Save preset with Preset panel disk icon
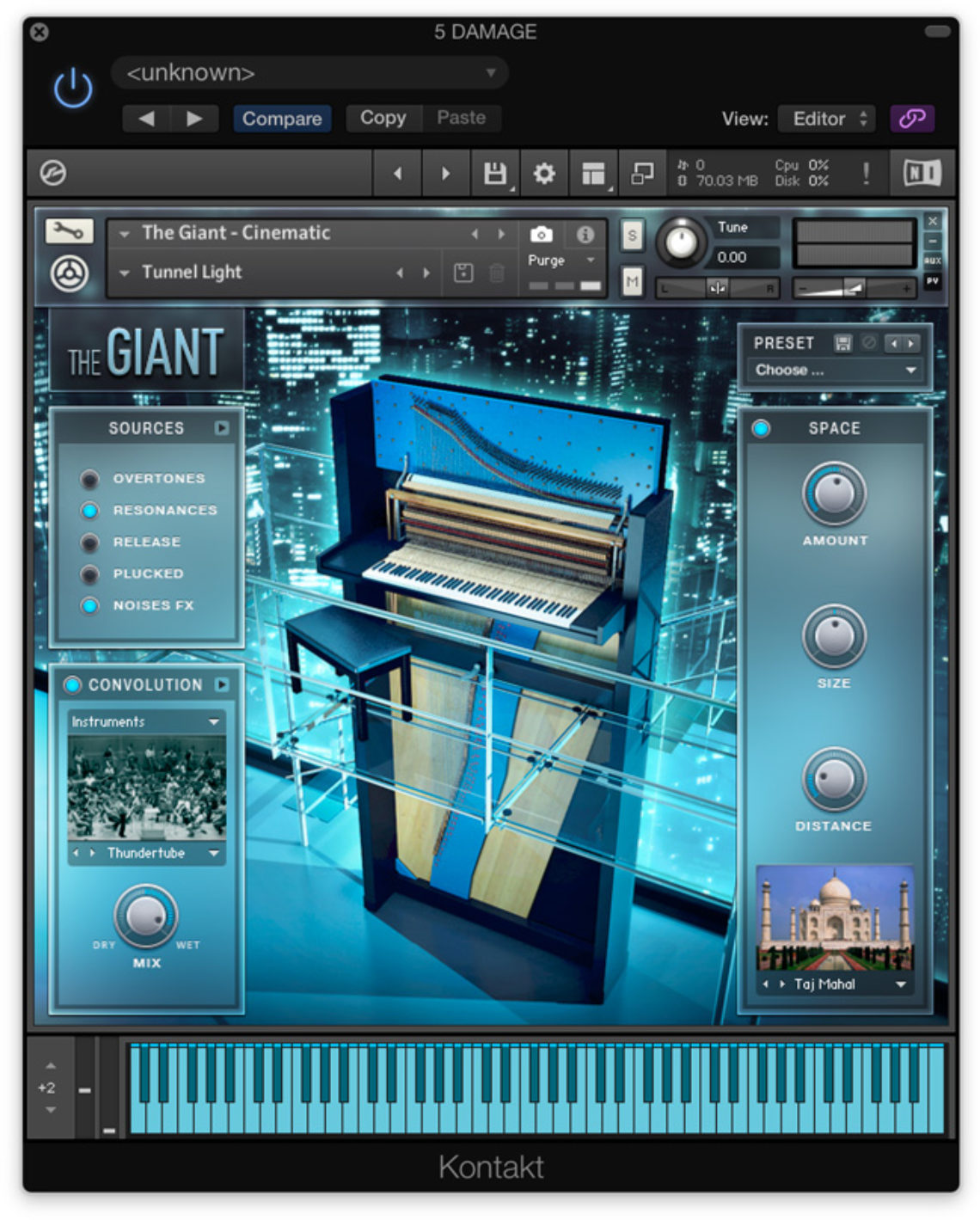 click(x=843, y=343)
